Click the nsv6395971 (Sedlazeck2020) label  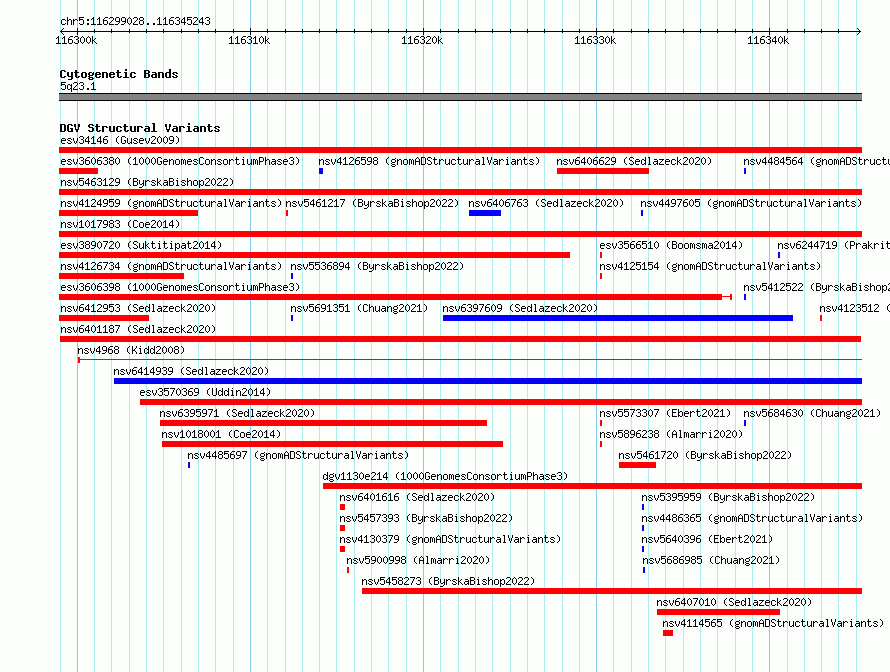pos(237,413)
